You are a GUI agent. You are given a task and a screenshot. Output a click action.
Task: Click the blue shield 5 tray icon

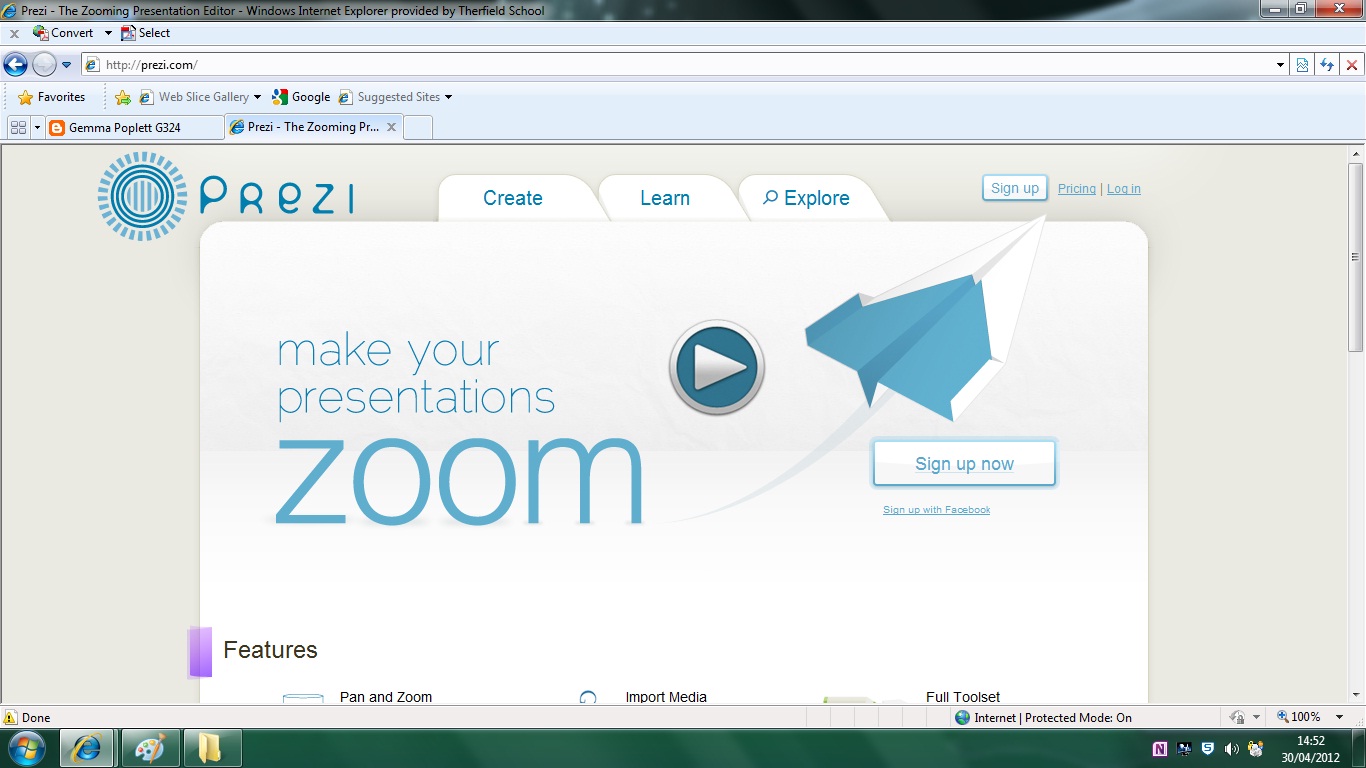[1208, 748]
